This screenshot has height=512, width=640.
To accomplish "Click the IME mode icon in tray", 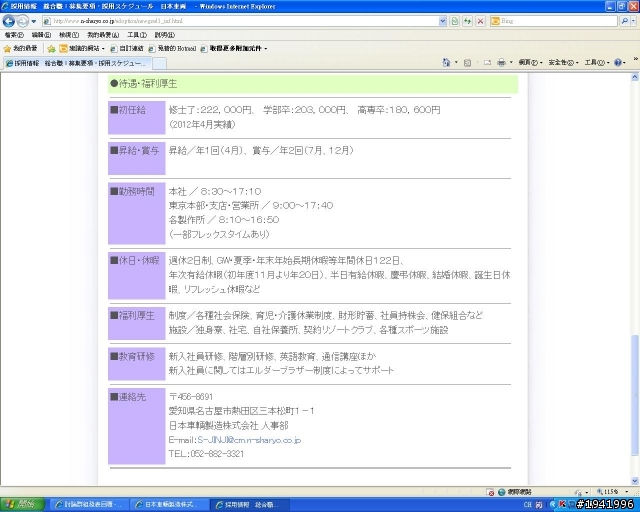I will 539,505.
